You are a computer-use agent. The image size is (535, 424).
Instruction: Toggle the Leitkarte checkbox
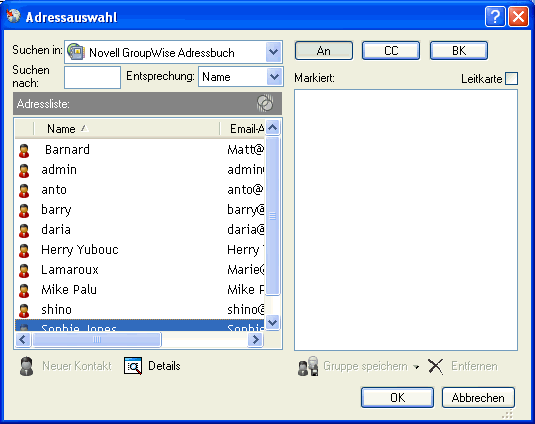click(x=511, y=78)
